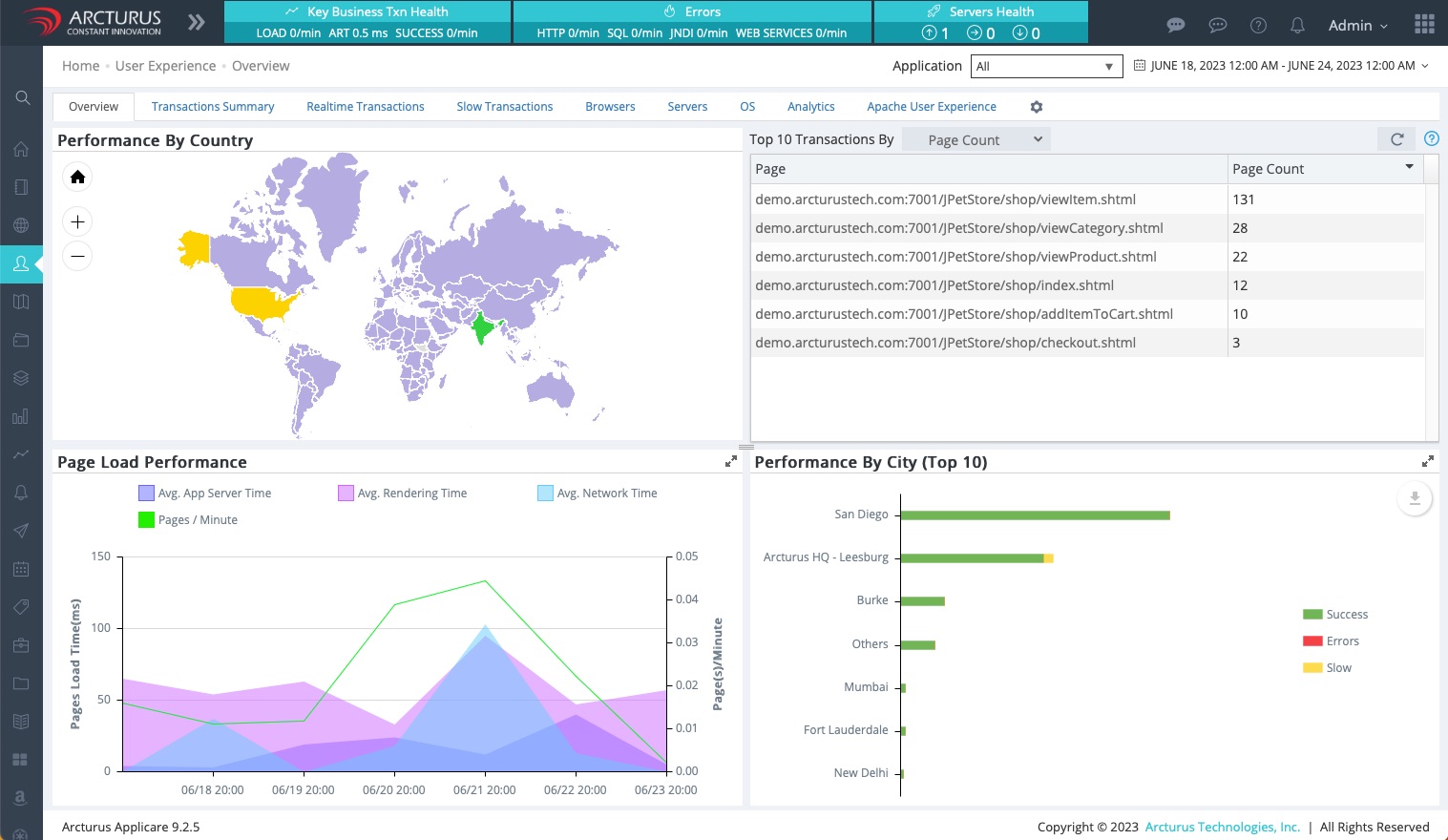Image resolution: width=1448 pixels, height=840 pixels.
Task: Open the Apache User Experience tab
Action: [931, 107]
